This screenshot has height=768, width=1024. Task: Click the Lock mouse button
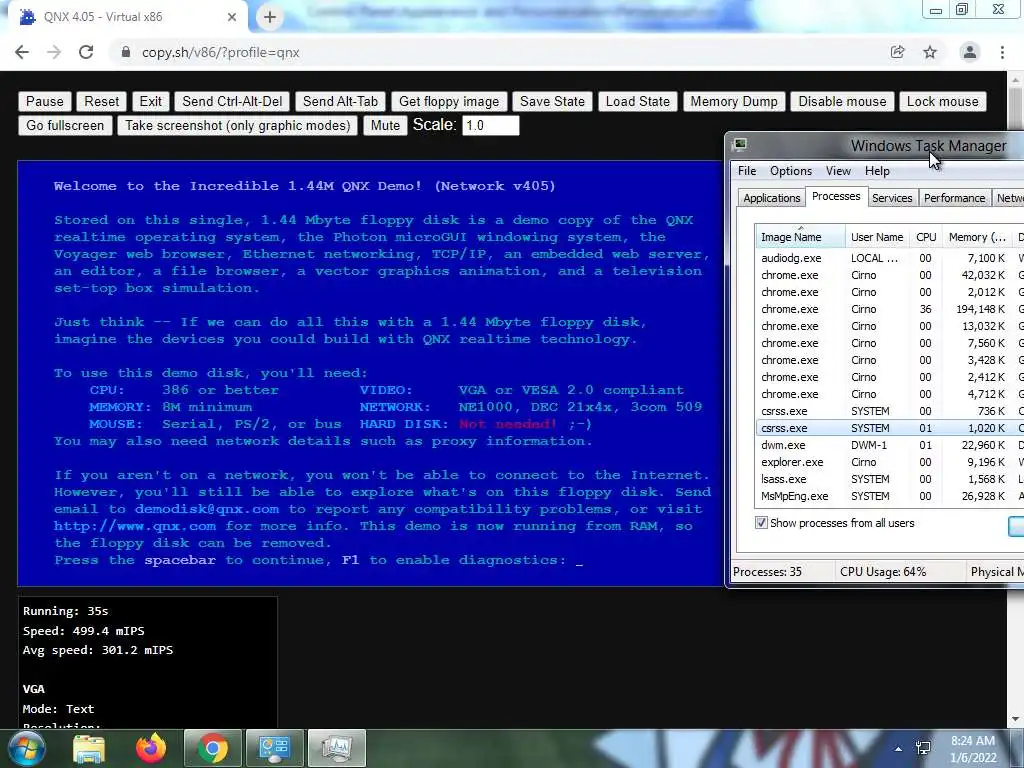(942, 102)
